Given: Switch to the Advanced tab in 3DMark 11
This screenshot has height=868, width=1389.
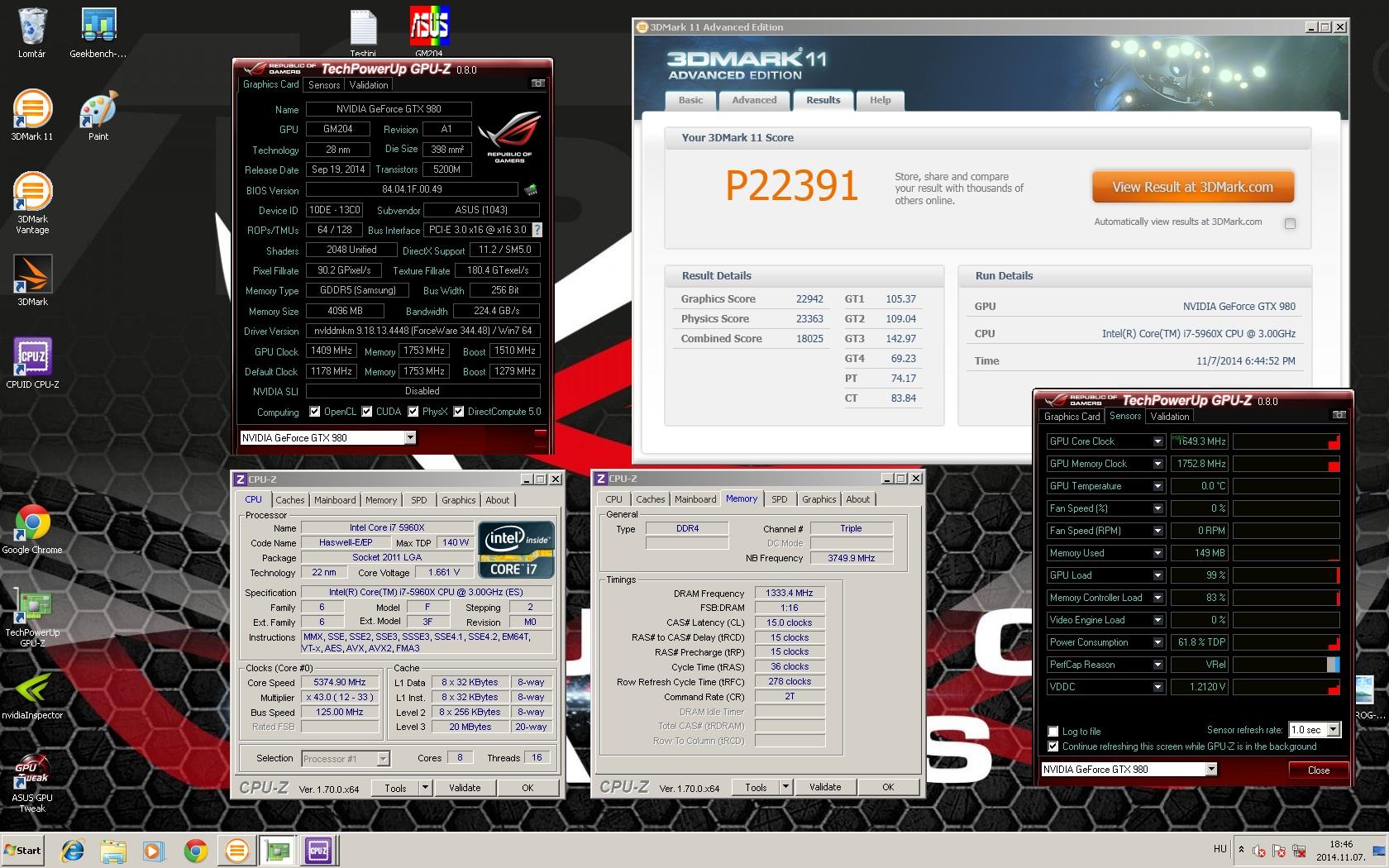Looking at the screenshot, I should point(754,100).
